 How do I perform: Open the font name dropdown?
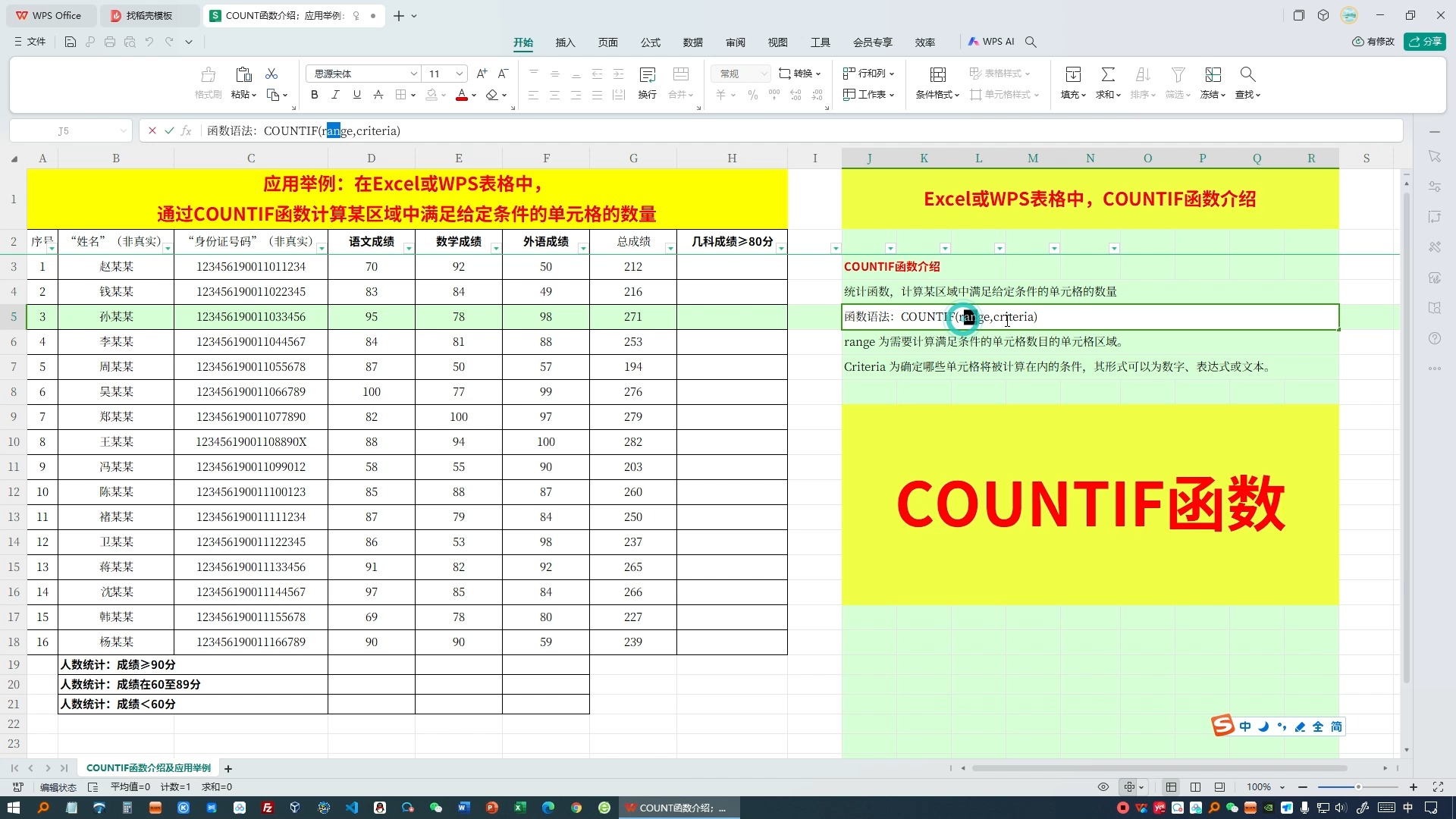coord(413,74)
